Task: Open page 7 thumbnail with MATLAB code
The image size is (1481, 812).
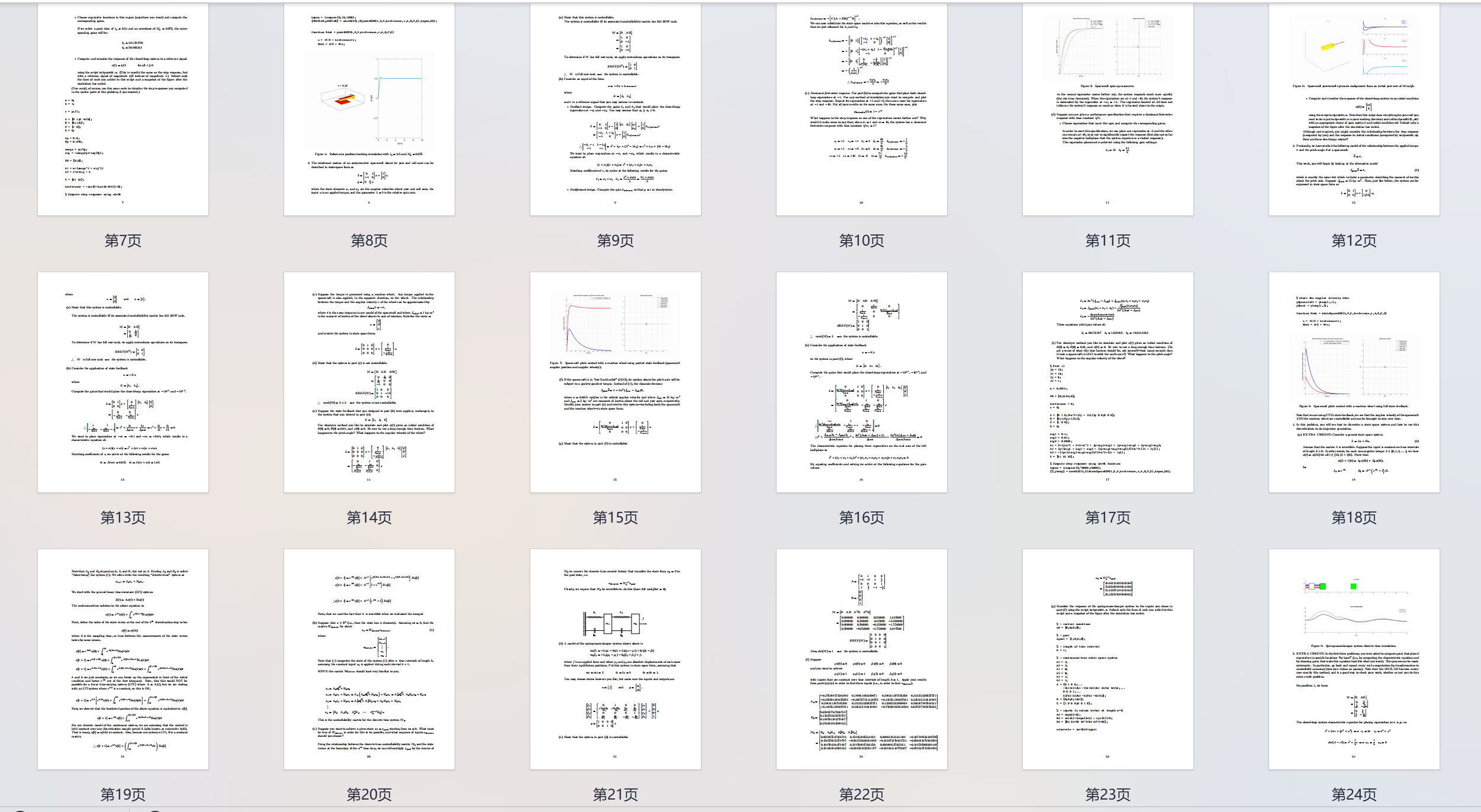Action: [123, 109]
